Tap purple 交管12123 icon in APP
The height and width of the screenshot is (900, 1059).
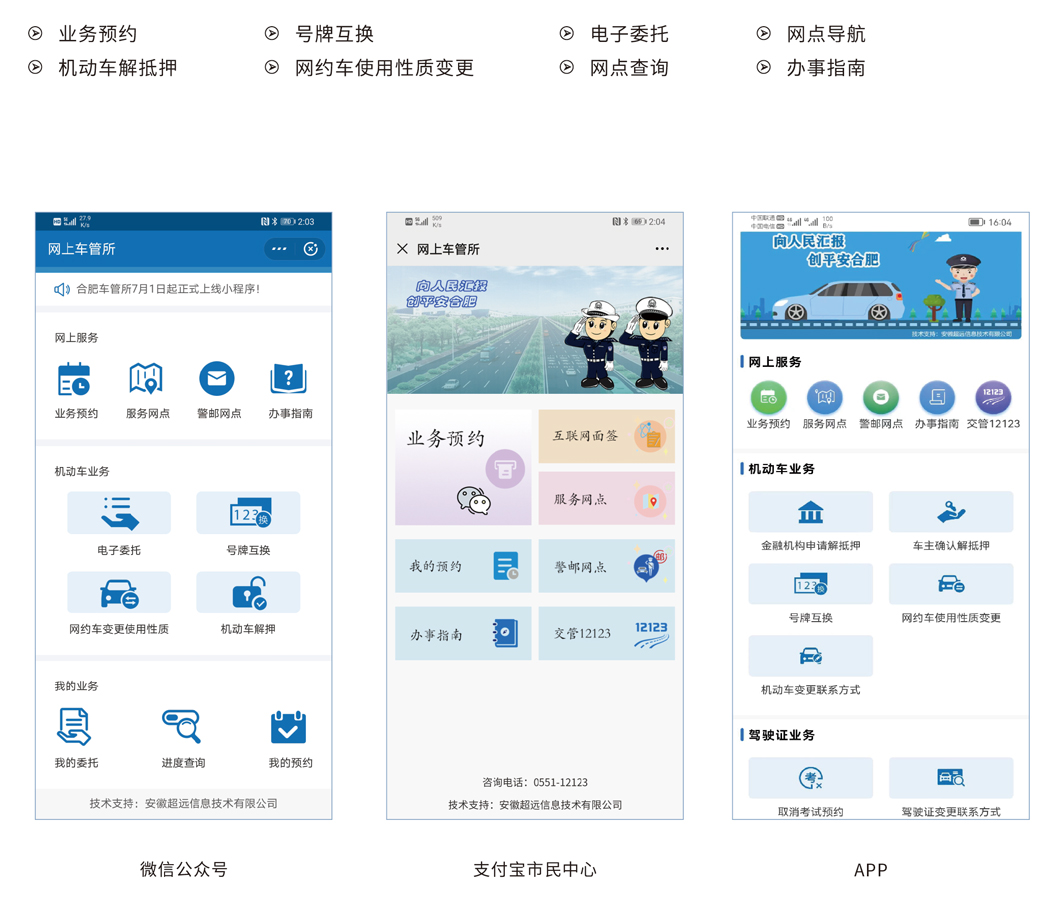coord(992,398)
